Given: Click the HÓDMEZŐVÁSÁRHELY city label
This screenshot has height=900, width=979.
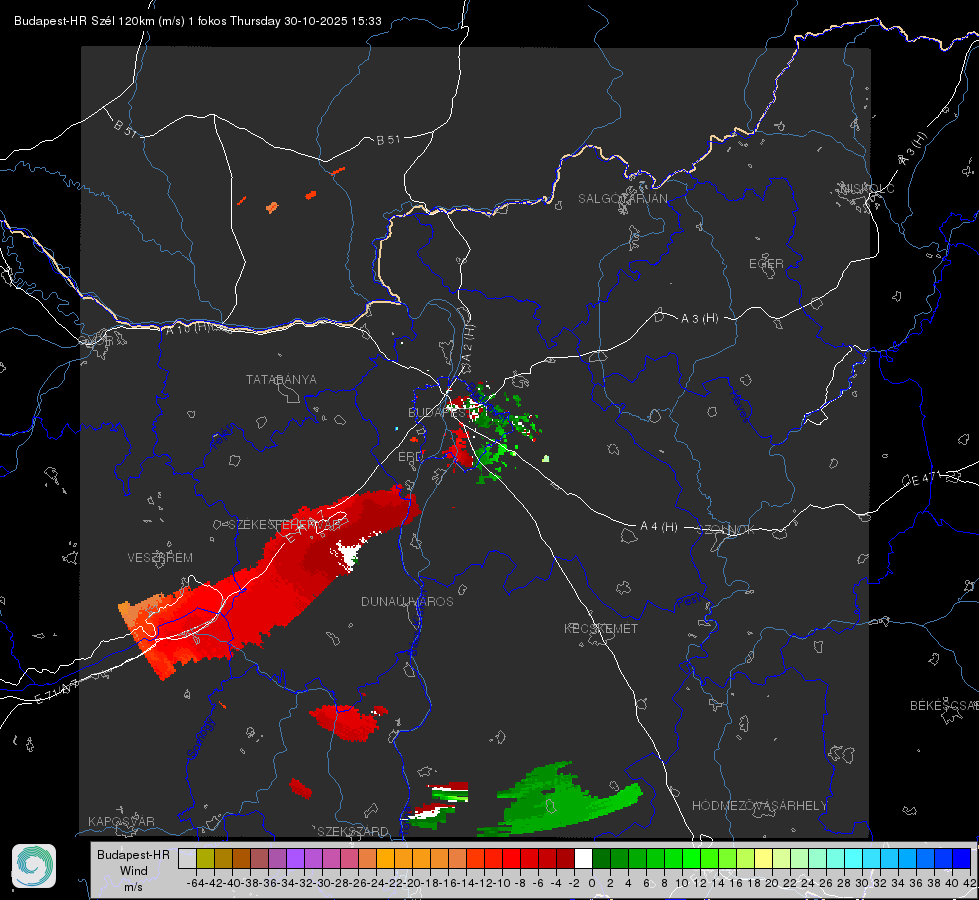Looking at the screenshot, I should 759,806.
